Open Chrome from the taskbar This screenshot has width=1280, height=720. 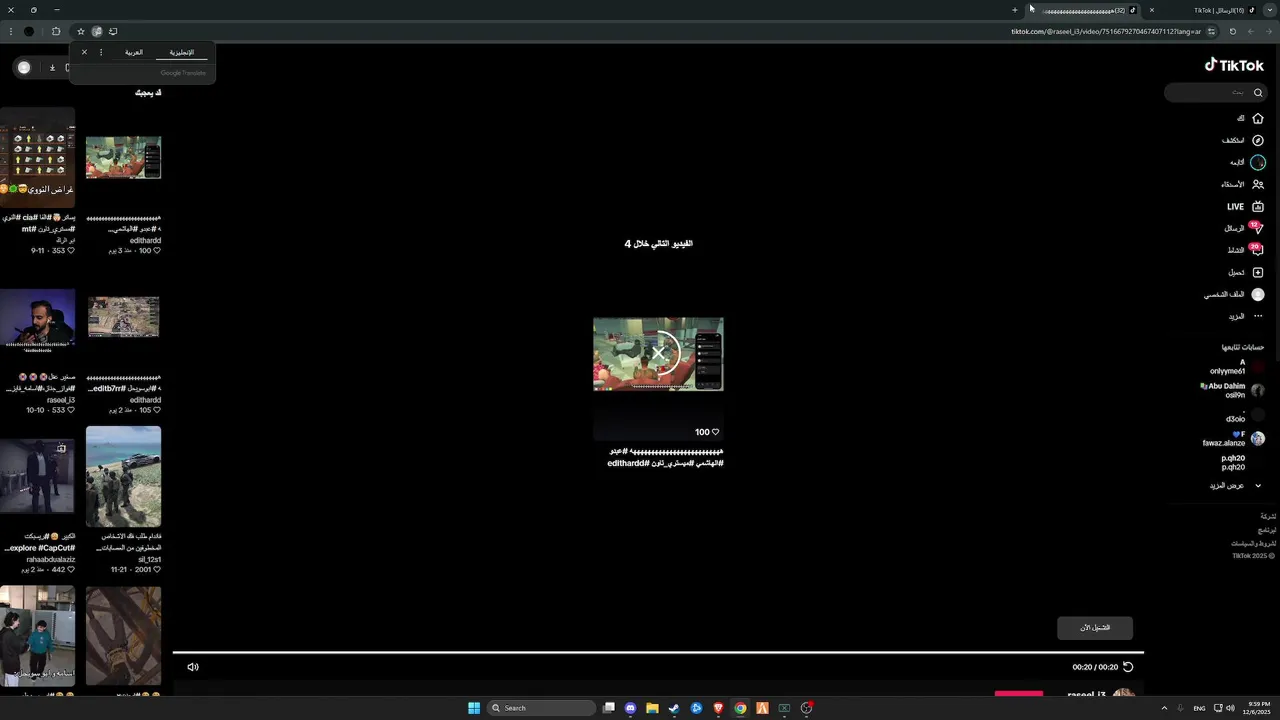tap(740, 708)
